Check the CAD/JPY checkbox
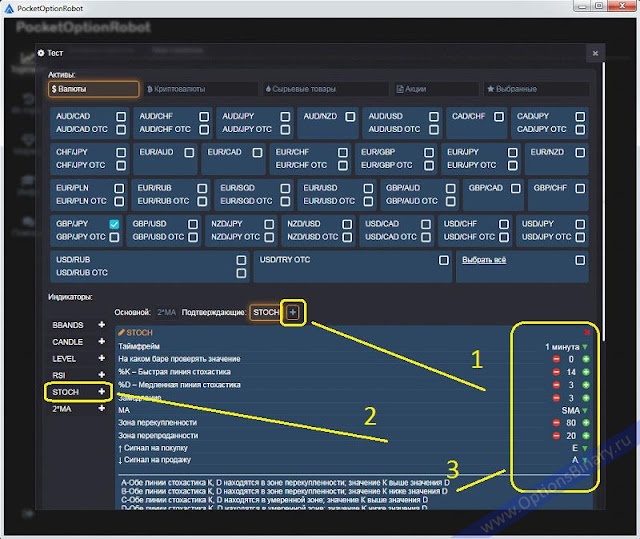The width and height of the screenshot is (640, 539). pos(580,117)
